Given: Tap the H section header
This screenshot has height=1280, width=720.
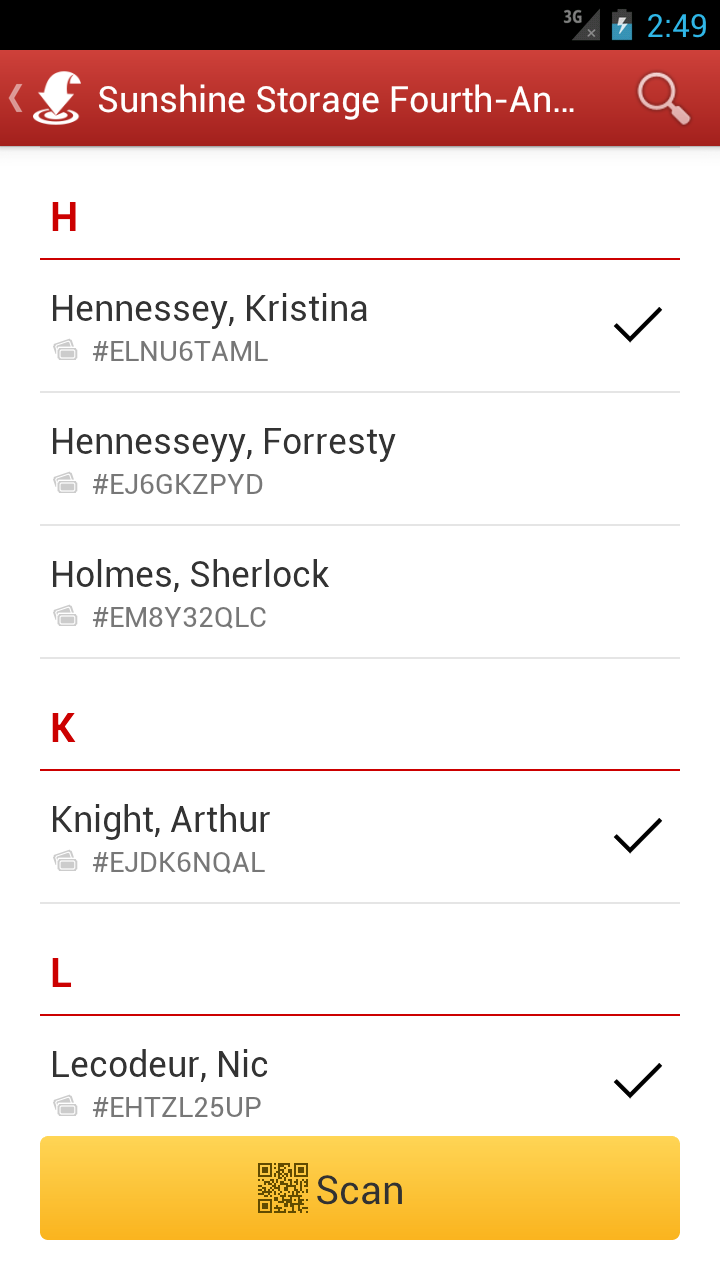Looking at the screenshot, I should [64, 218].
